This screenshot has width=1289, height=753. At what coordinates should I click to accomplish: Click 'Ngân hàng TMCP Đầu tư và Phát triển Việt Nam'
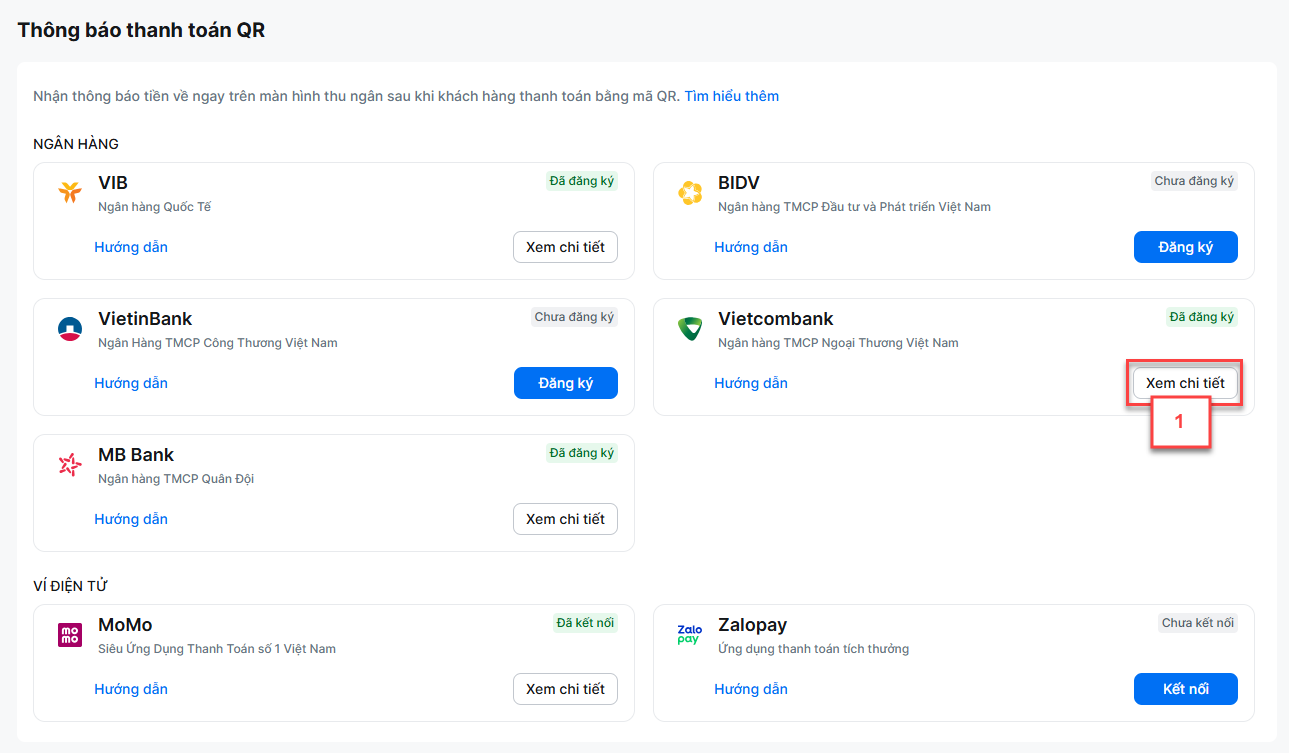pos(854,207)
